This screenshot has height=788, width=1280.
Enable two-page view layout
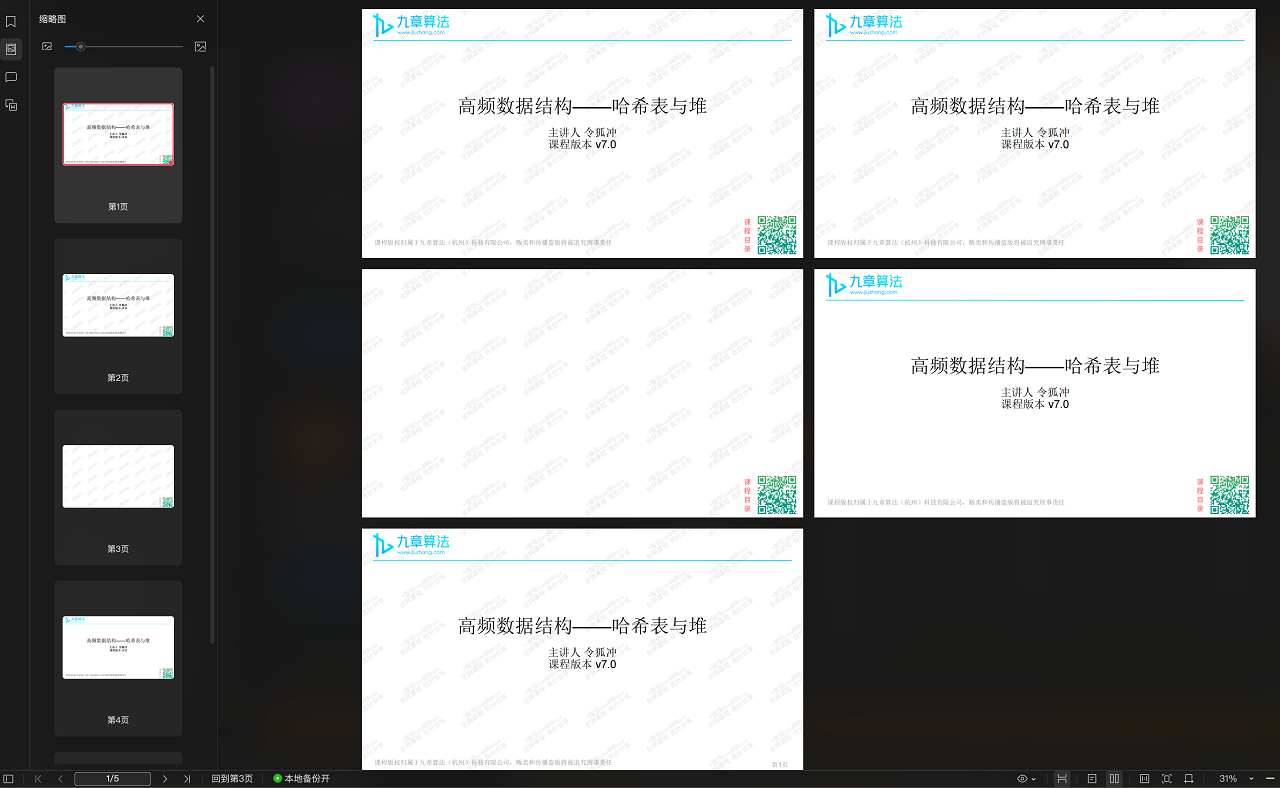[x=1115, y=779]
